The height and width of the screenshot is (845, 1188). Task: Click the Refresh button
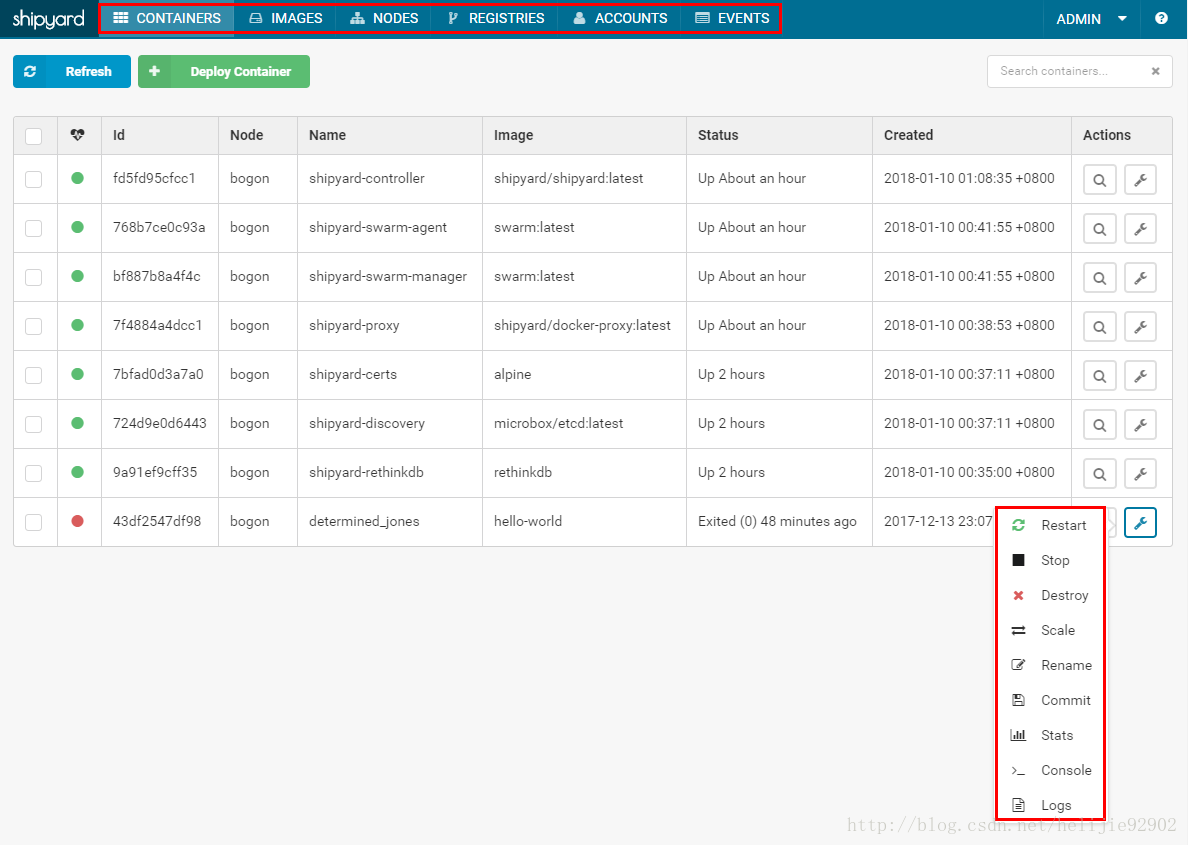pos(72,71)
